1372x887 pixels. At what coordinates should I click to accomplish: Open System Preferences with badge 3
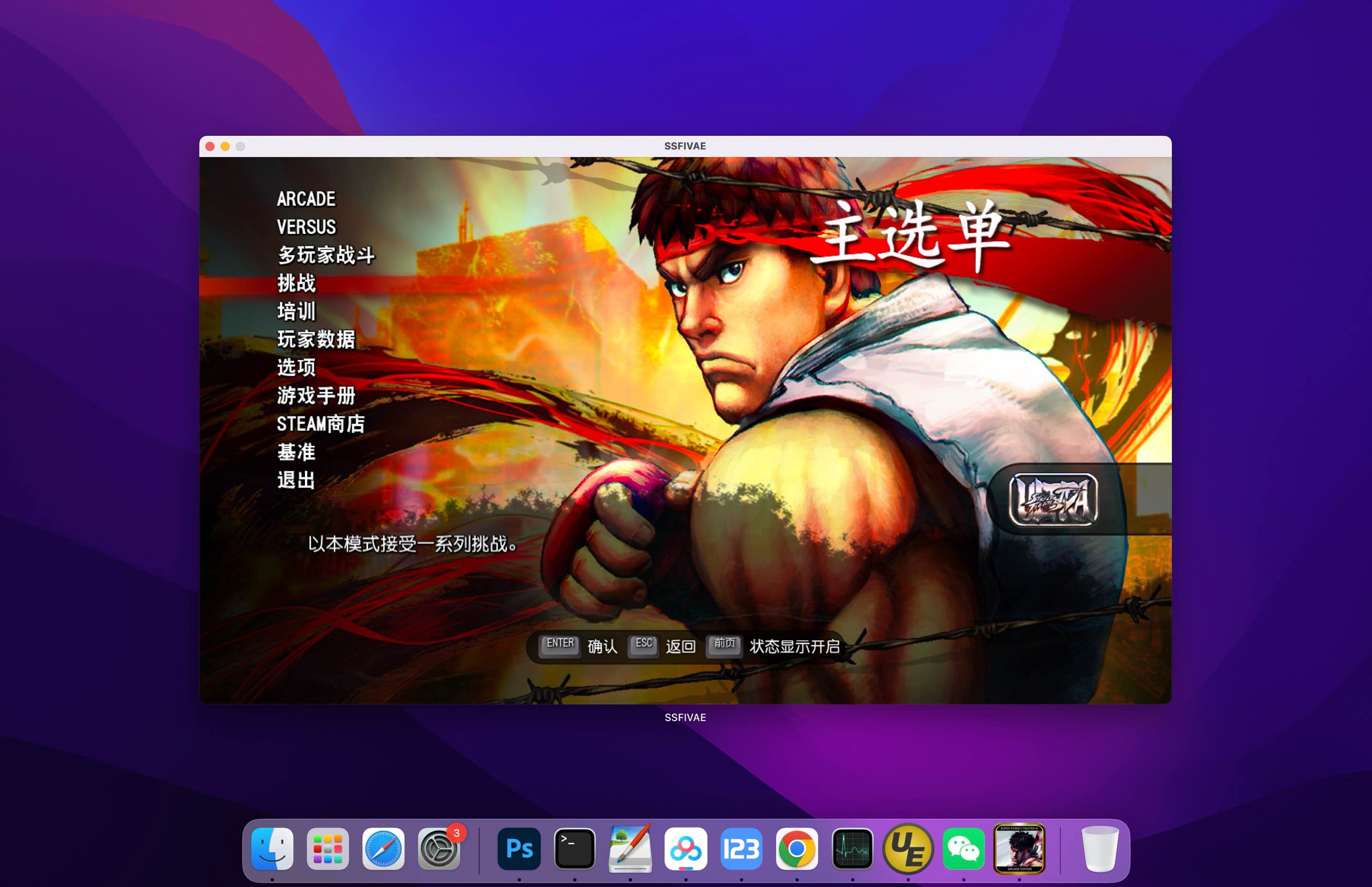tap(439, 848)
